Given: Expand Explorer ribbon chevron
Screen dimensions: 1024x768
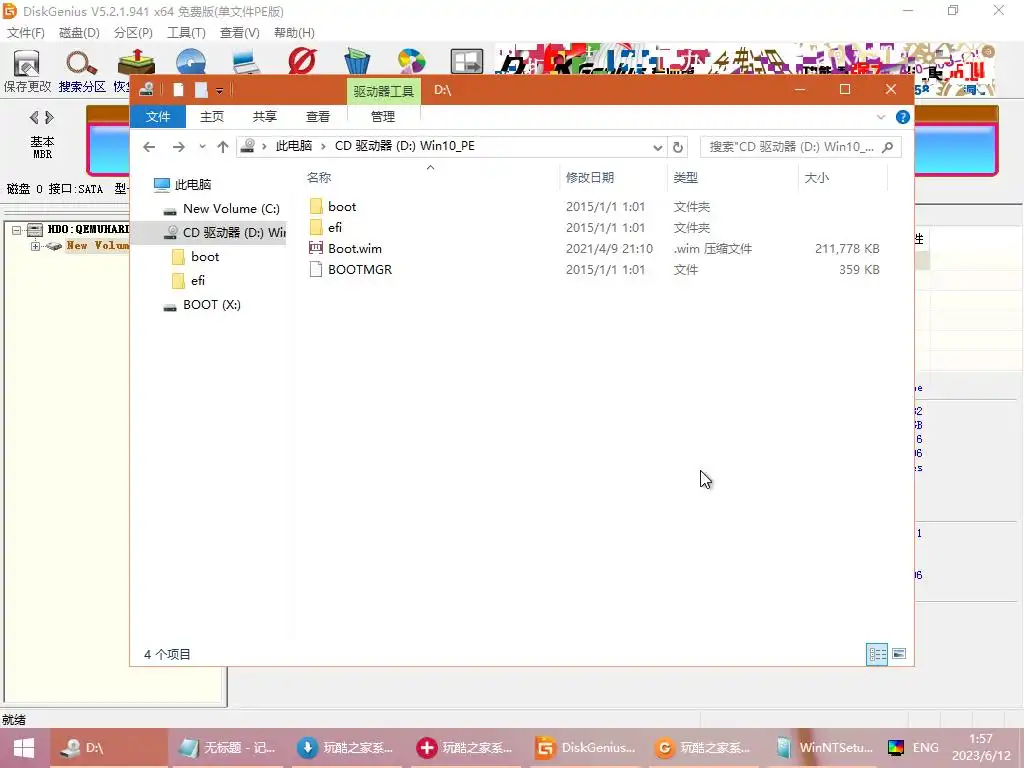Looking at the screenshot, I should point(881,117).
